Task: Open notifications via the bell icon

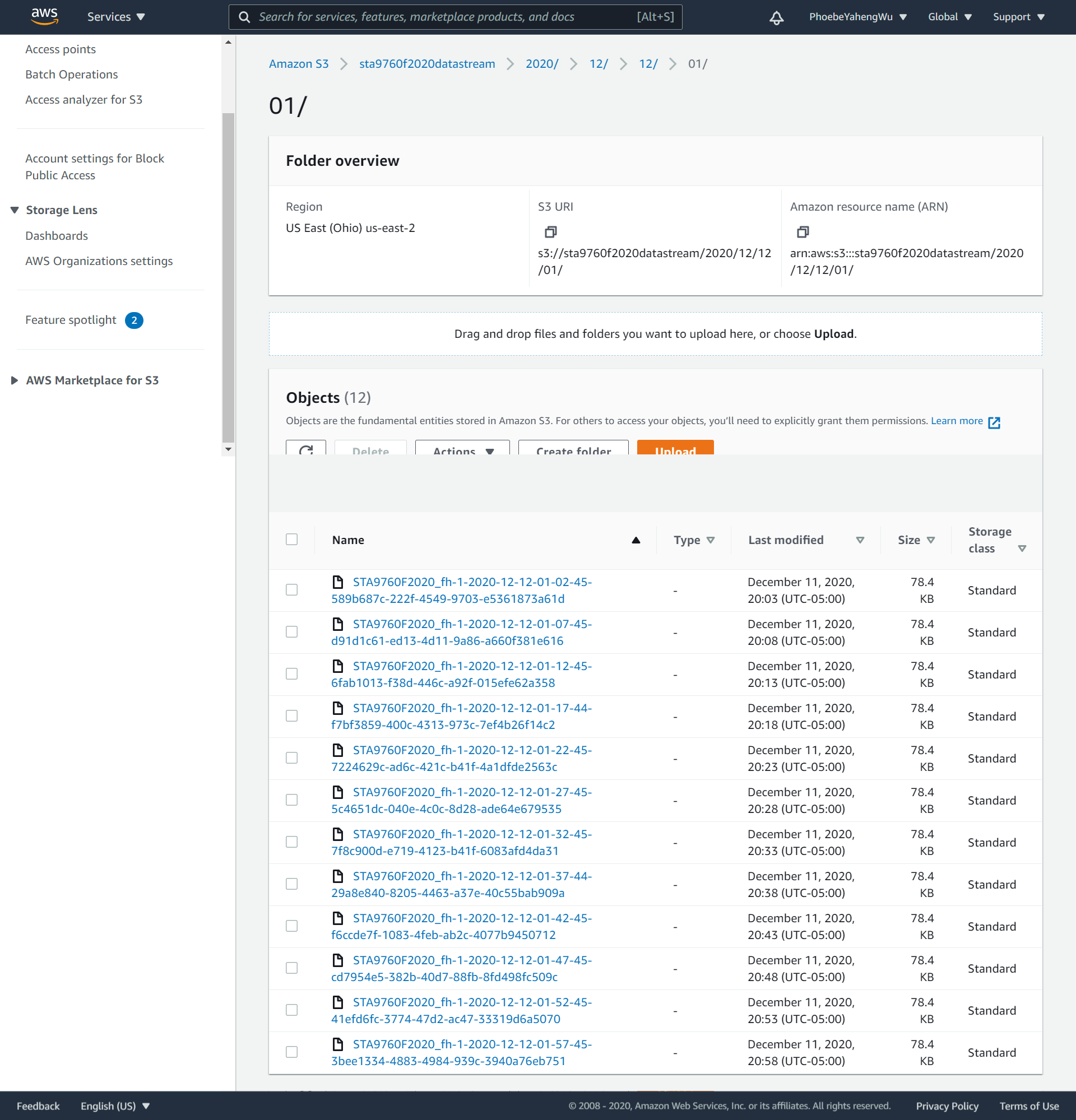Action: point(776,17)
